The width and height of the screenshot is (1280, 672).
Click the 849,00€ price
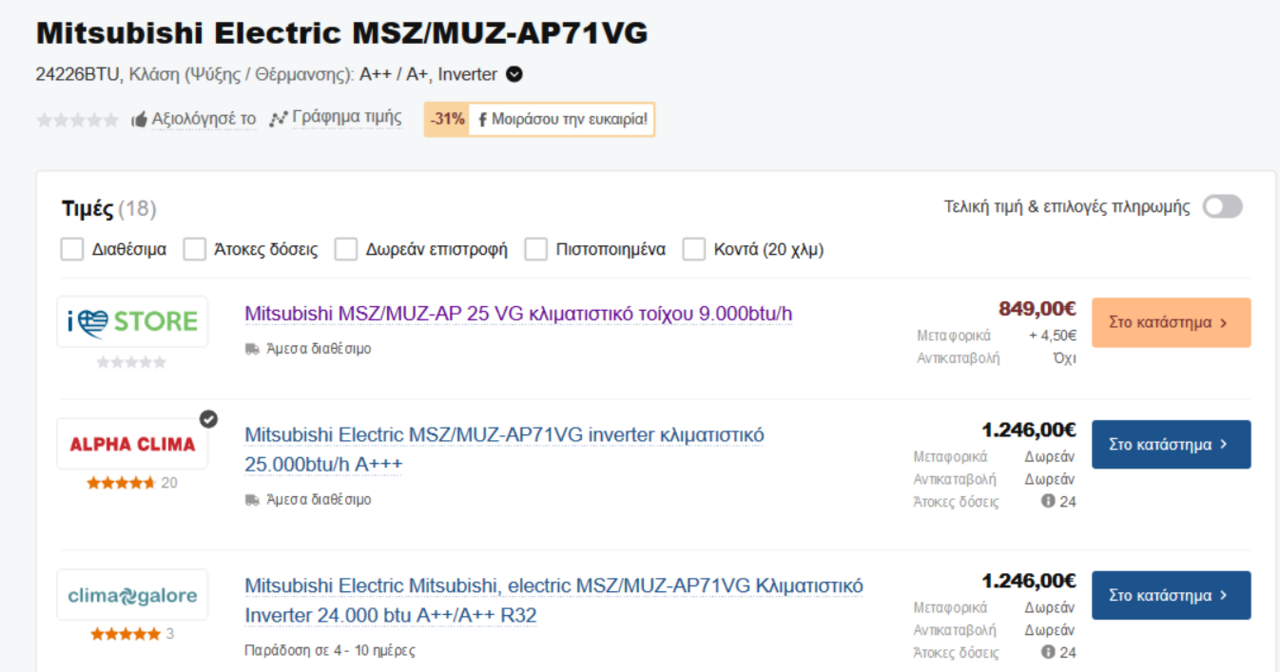[x=1037, y=309]
